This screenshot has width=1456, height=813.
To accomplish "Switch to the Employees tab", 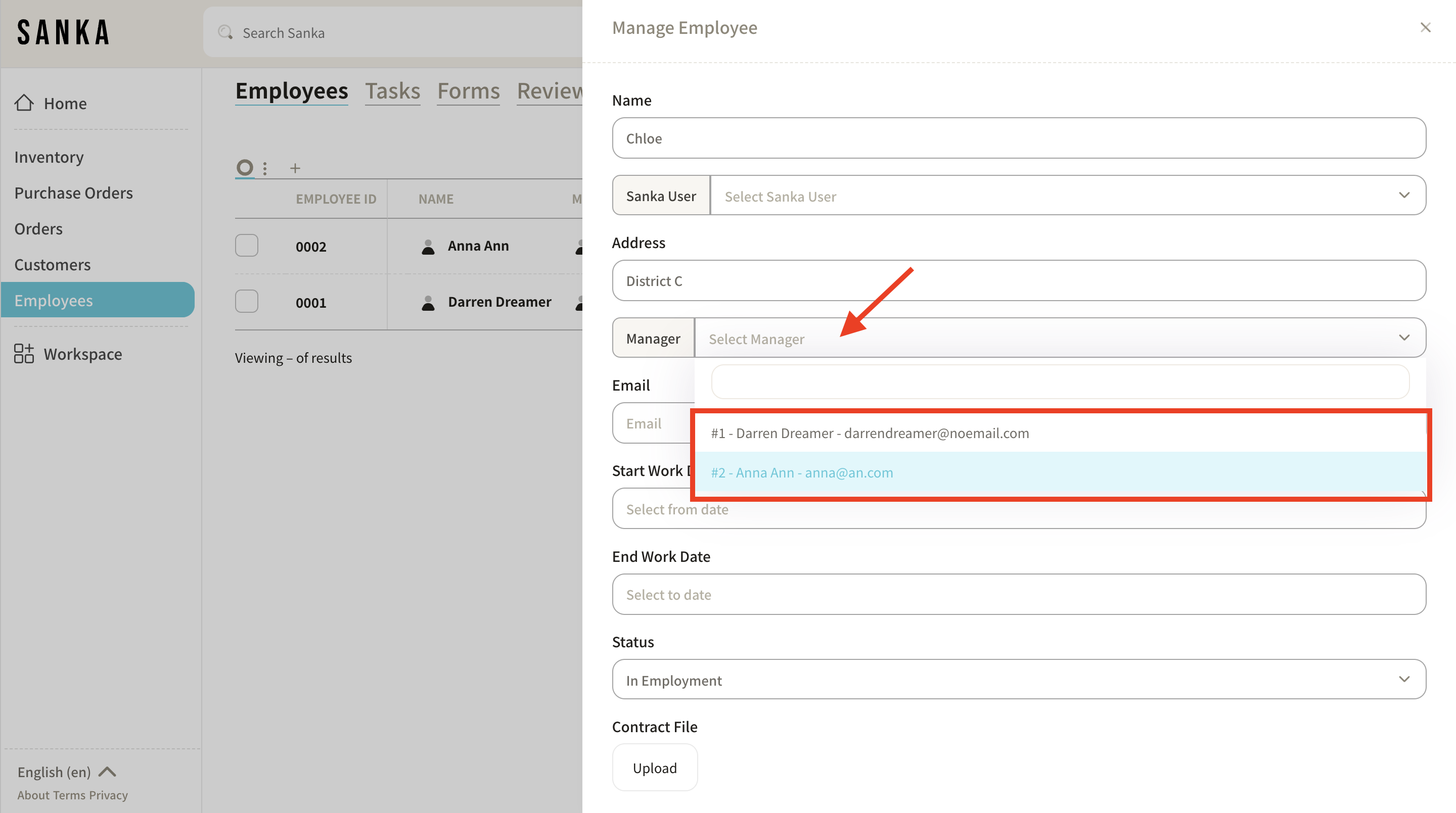I will tap(292, 91).
